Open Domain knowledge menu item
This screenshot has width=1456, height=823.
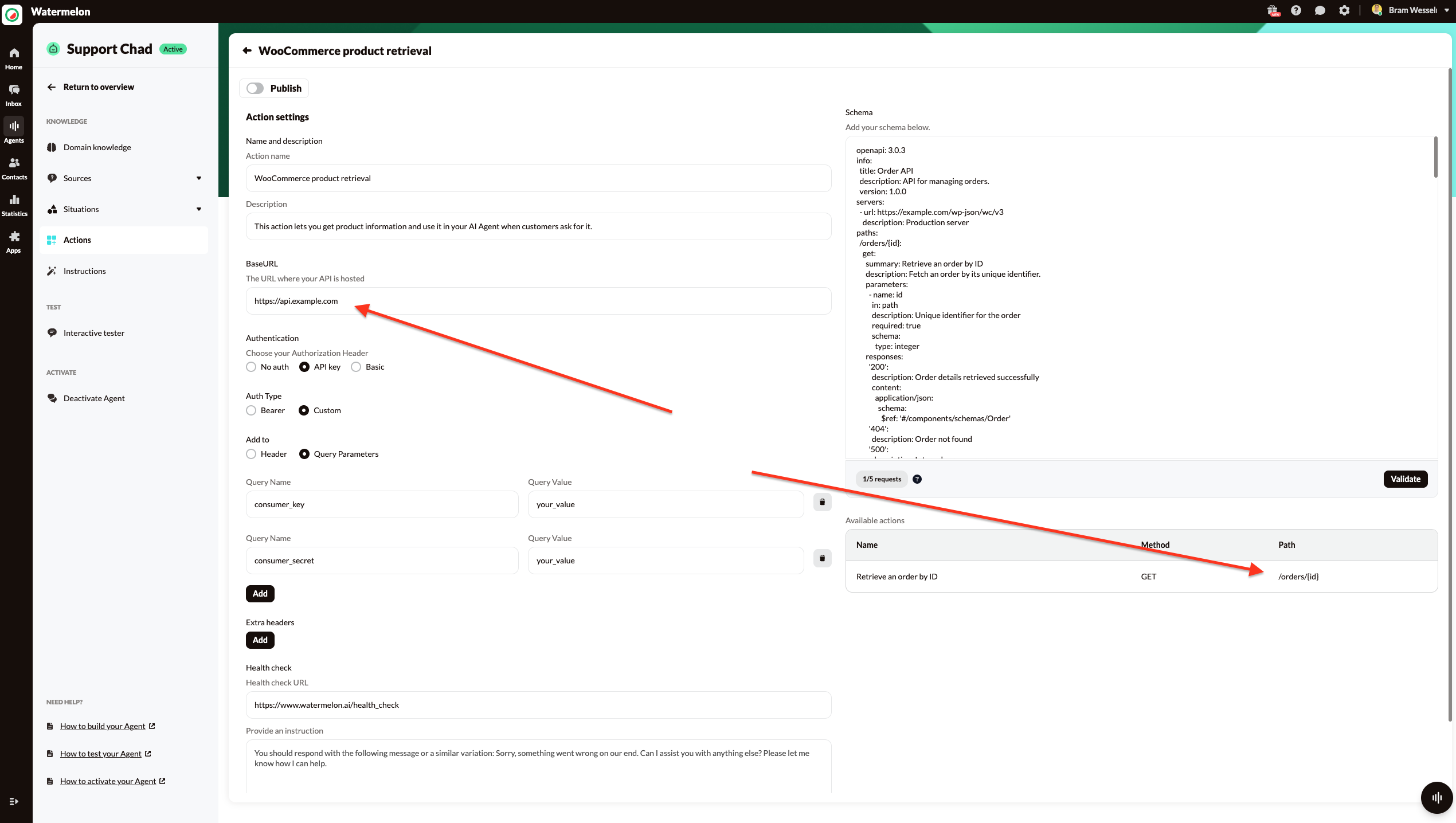[x=97, y=147]
